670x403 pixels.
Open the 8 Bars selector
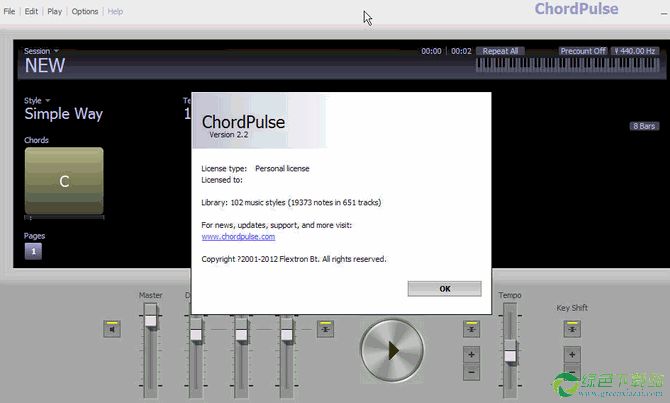(644, 126)
